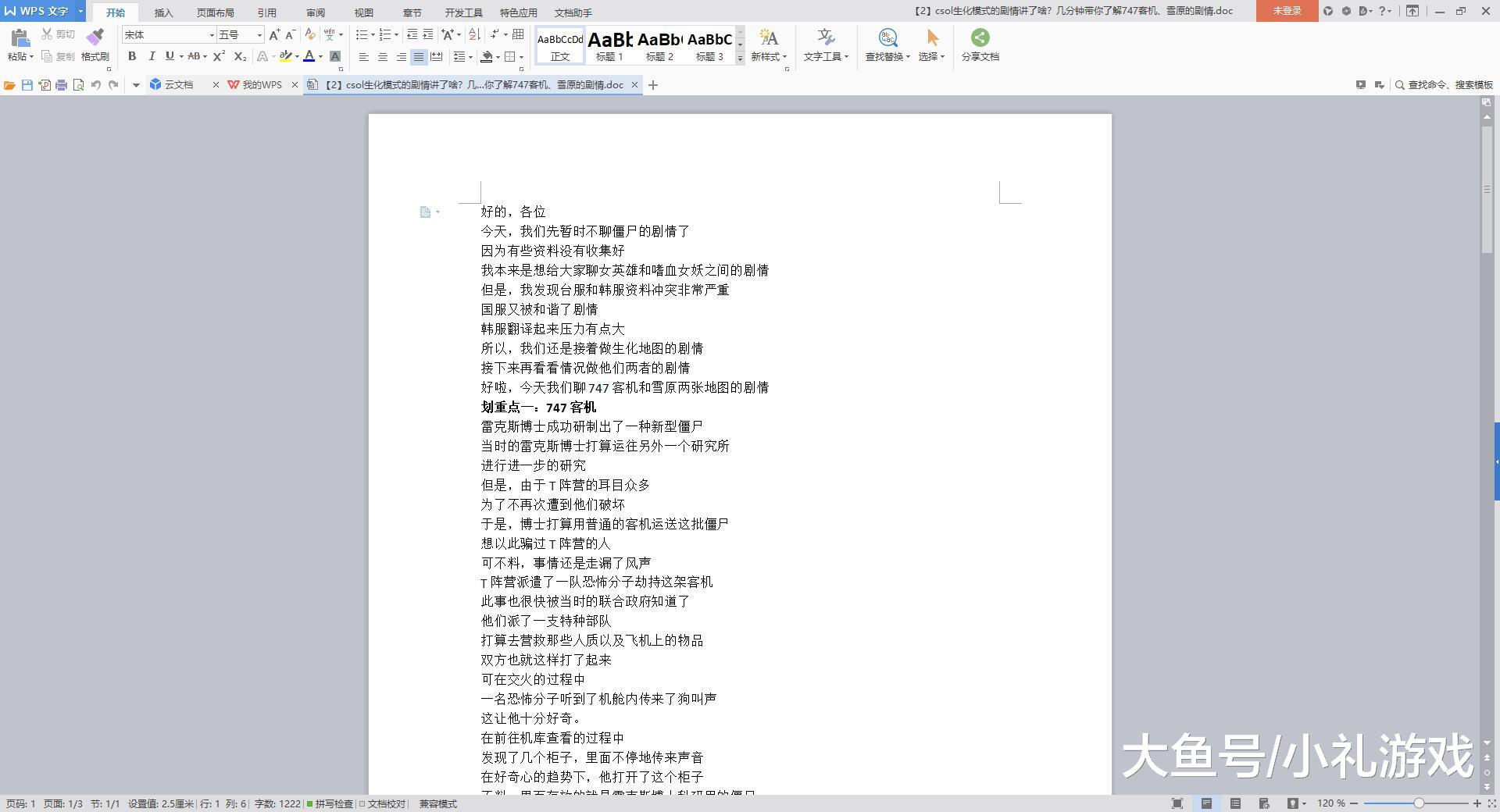1500x812 pixels.
Task: Click the Share Document (分享文档) icon
Action: pos(980,37)
